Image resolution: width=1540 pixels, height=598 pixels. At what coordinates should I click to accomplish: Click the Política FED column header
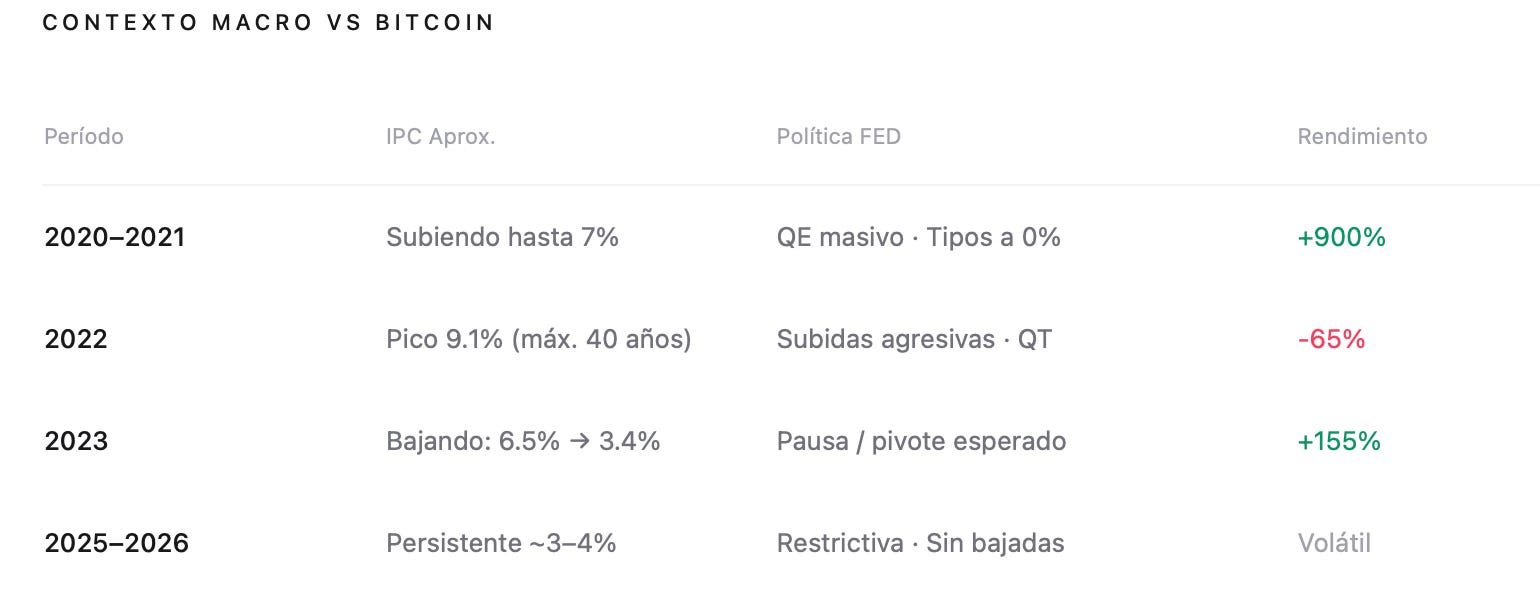(x=839, y=136)
